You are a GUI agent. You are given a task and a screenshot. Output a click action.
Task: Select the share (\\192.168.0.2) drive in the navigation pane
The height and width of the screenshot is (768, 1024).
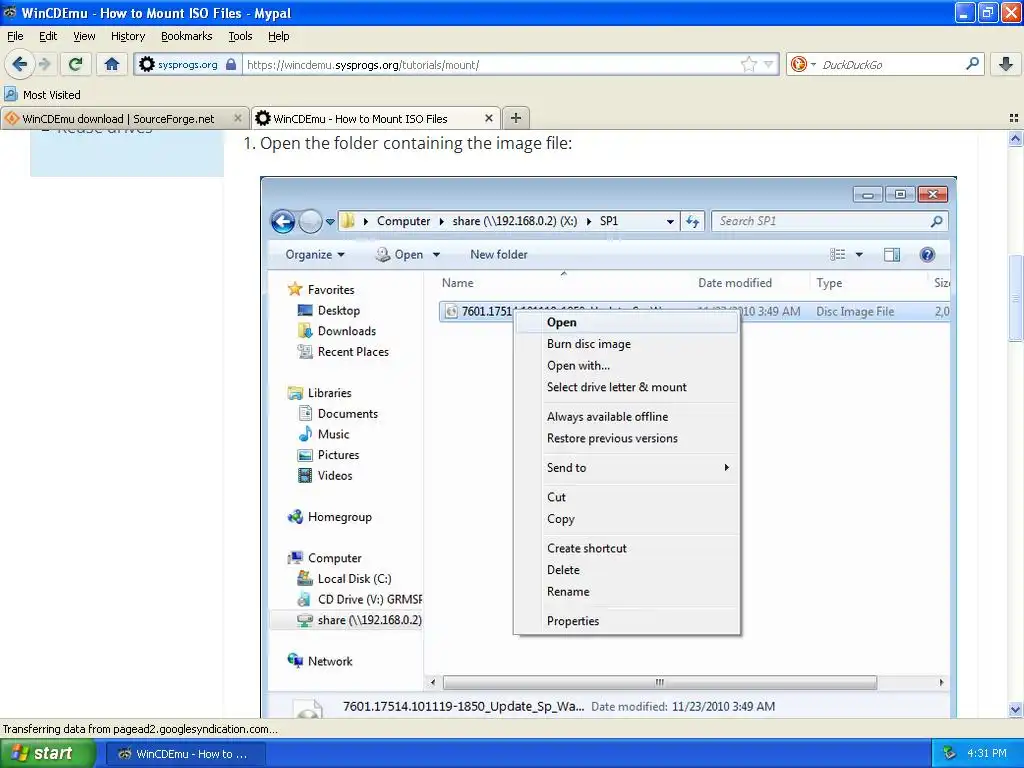pyautogui.click(x=358, y=620)
